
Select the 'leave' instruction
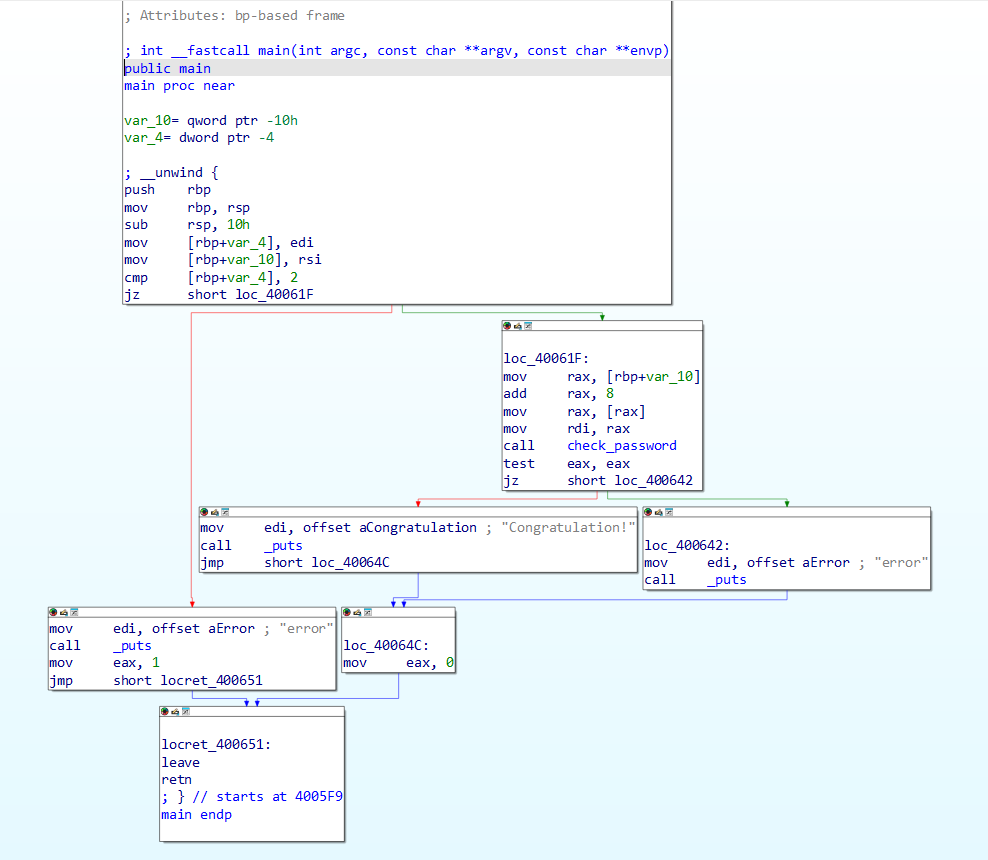tap(181, 762)
